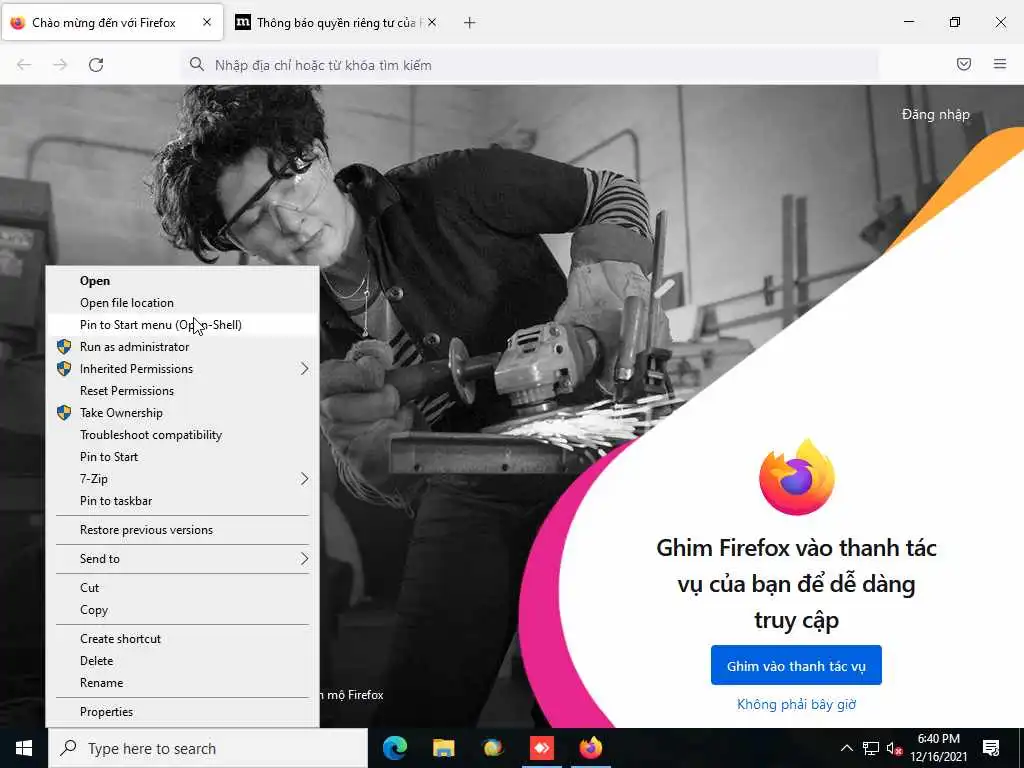
Task: Open the notification center icon
Action: tap(991, 748)
